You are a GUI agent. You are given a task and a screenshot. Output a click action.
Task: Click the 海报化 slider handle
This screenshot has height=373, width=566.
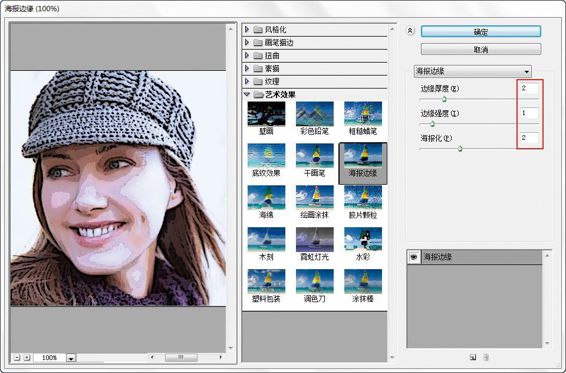460,148
